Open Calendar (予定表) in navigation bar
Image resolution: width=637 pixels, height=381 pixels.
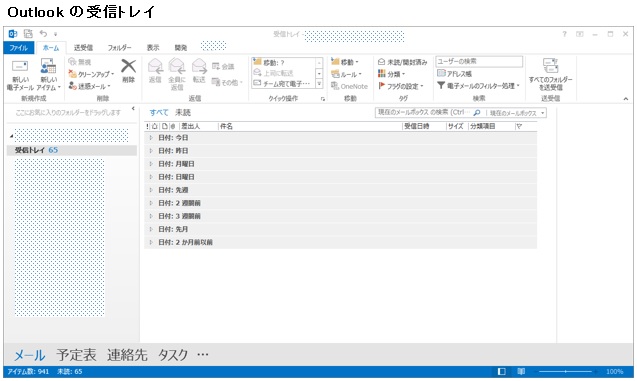click(x=76, y=355)
